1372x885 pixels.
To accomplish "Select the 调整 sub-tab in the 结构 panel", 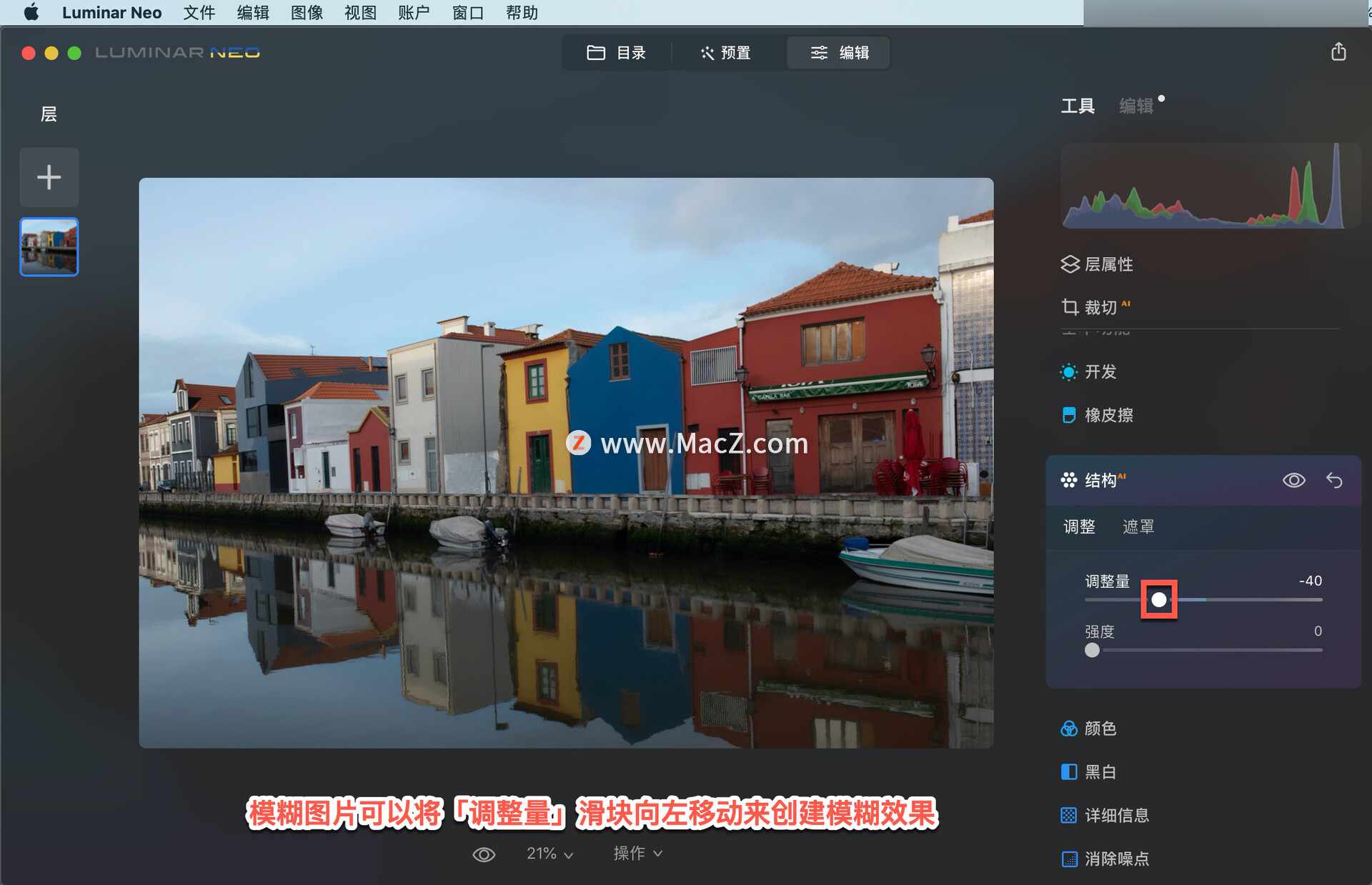I will point(1079,527).
